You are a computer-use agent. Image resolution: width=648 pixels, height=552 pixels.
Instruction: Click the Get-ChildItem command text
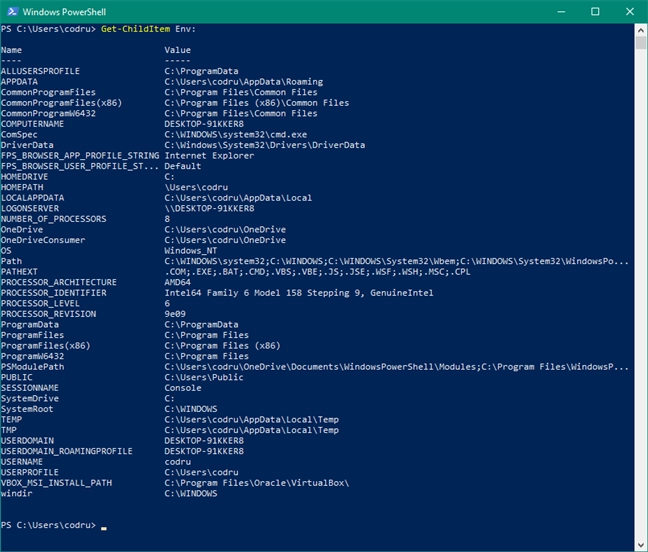coord(135,29)
